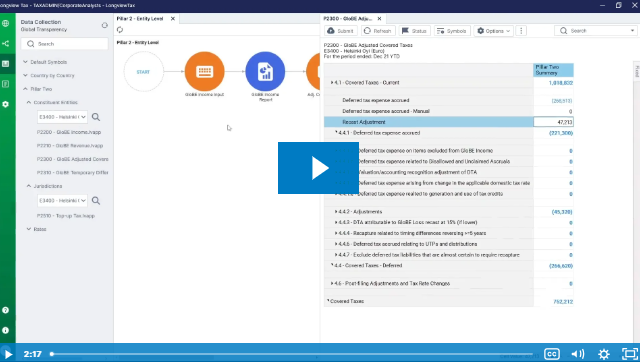Click the START workflow node

[x=144, y=71]
